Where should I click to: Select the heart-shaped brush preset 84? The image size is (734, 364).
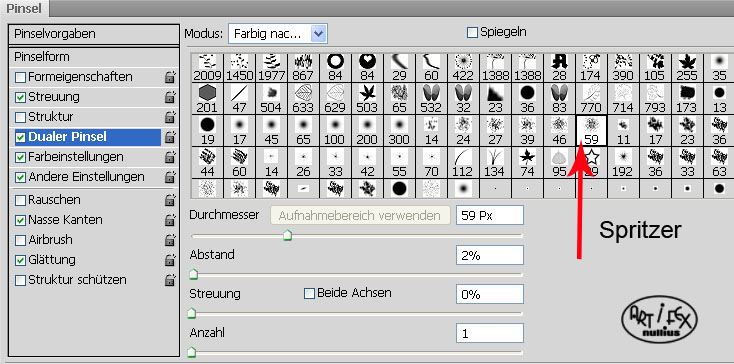[x=367, y=67]
